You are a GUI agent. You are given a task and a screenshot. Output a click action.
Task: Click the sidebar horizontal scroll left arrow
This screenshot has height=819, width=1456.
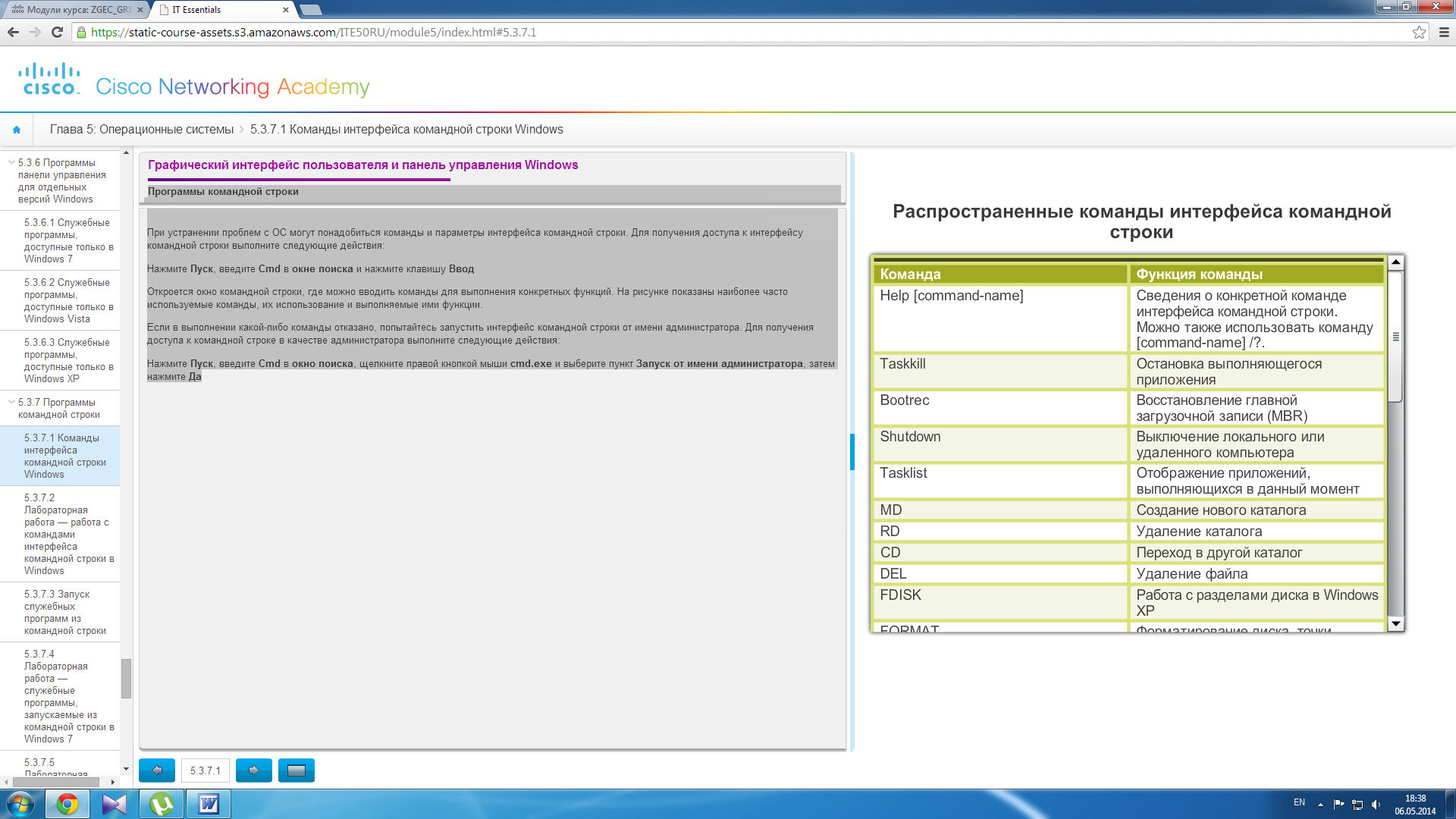tap(6, 782)
